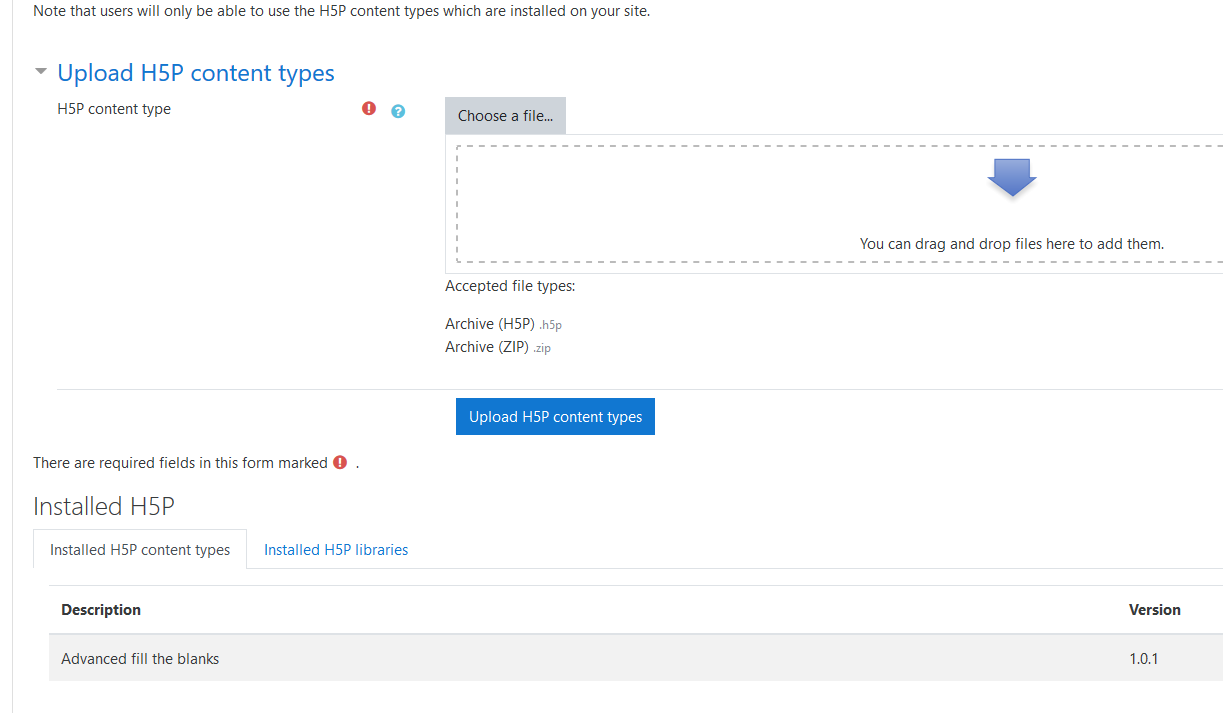Screen dimensions: 1223x713
Task: Click the Version column header
Action: (x=1155, y=610)
